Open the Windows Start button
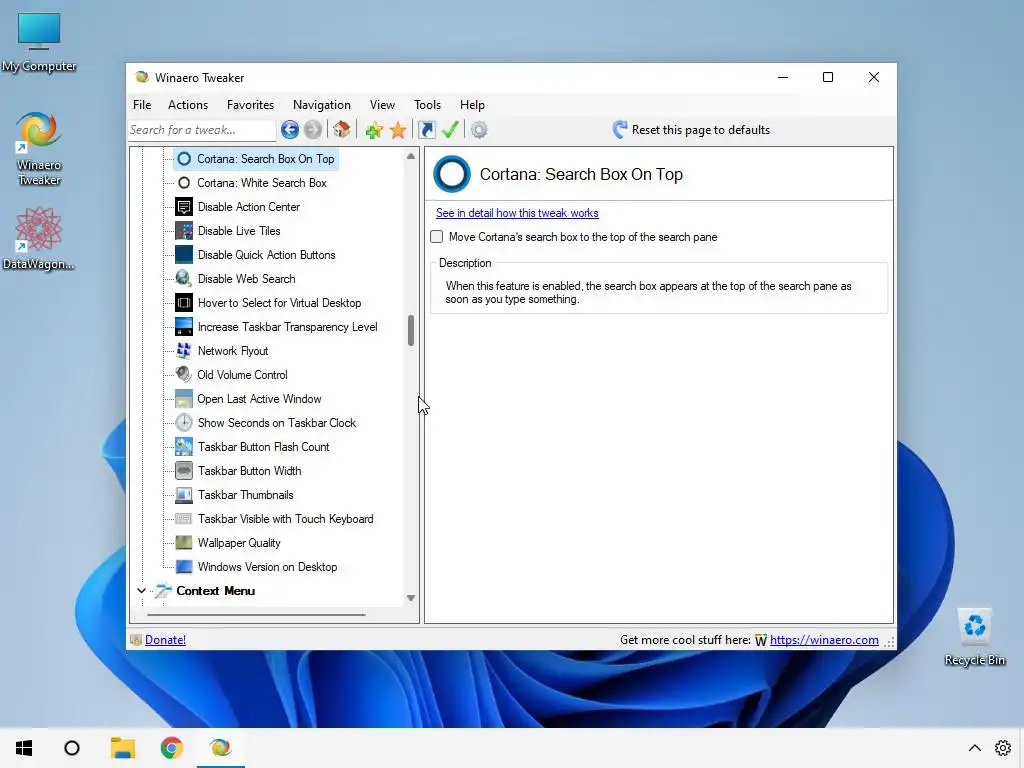The image size is (1024, 768). 24,748
